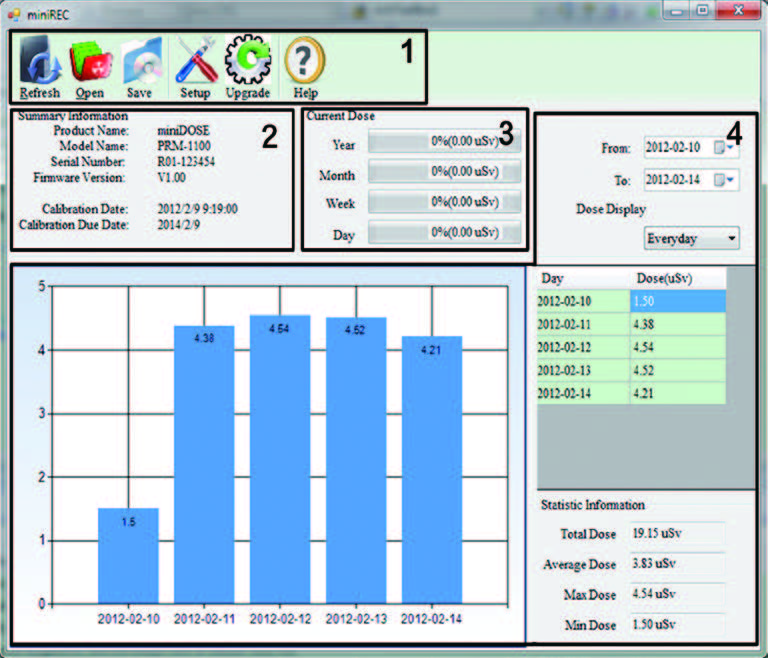
Task: Click the From date field 2012-02-10
Action: coord(676,148)
